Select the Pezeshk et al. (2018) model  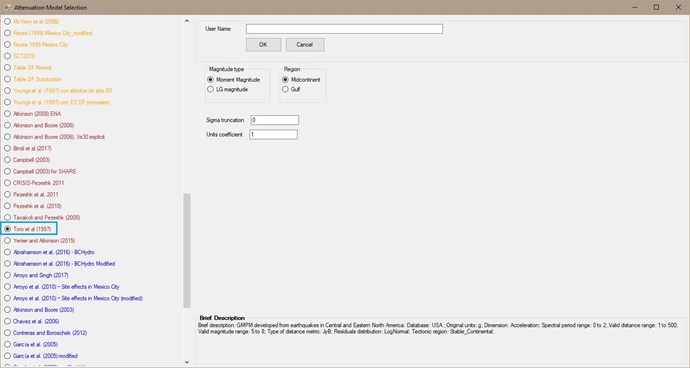tap(33, 206)
